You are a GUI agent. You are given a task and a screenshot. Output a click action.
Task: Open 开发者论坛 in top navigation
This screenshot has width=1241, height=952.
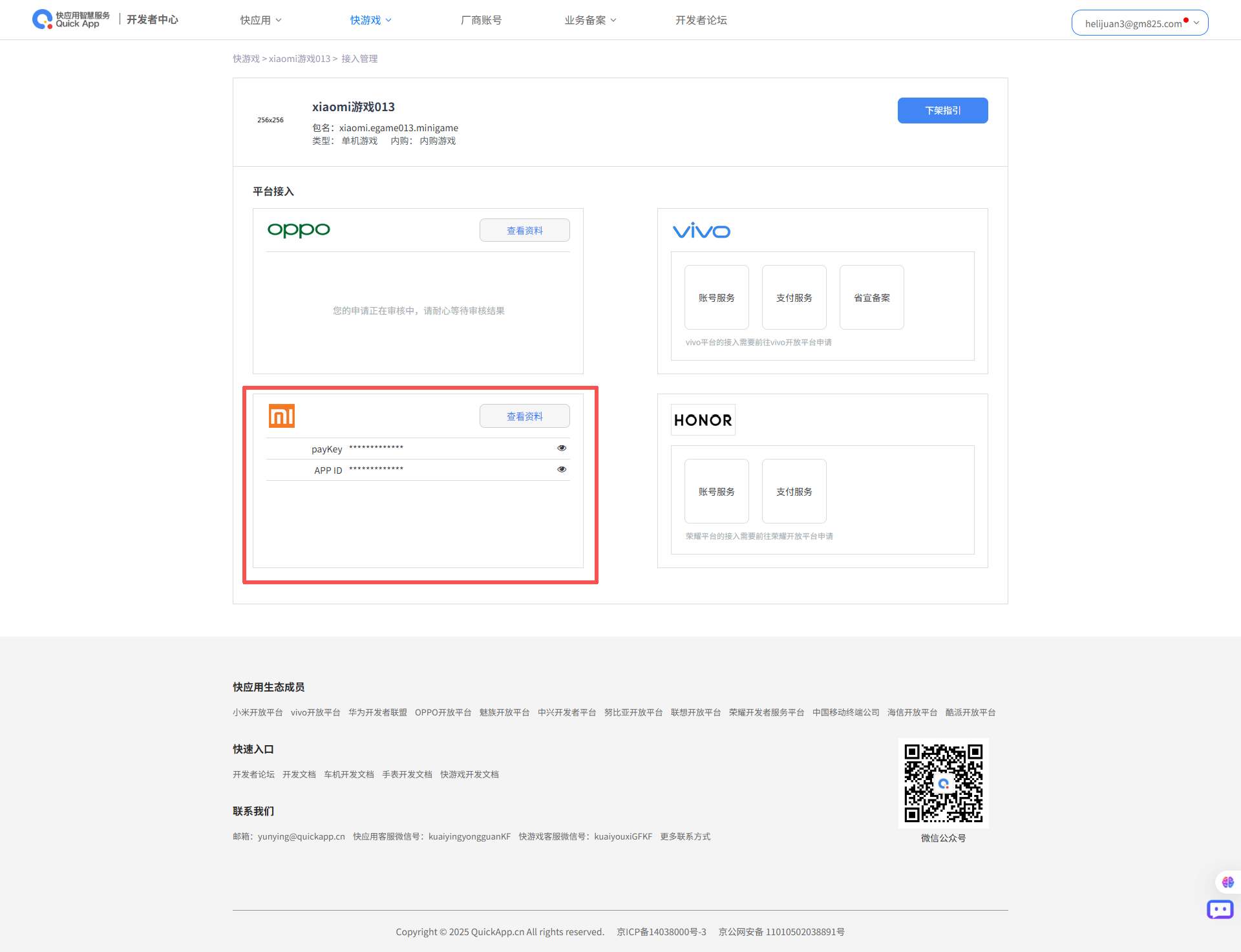[x=701, y=20]
